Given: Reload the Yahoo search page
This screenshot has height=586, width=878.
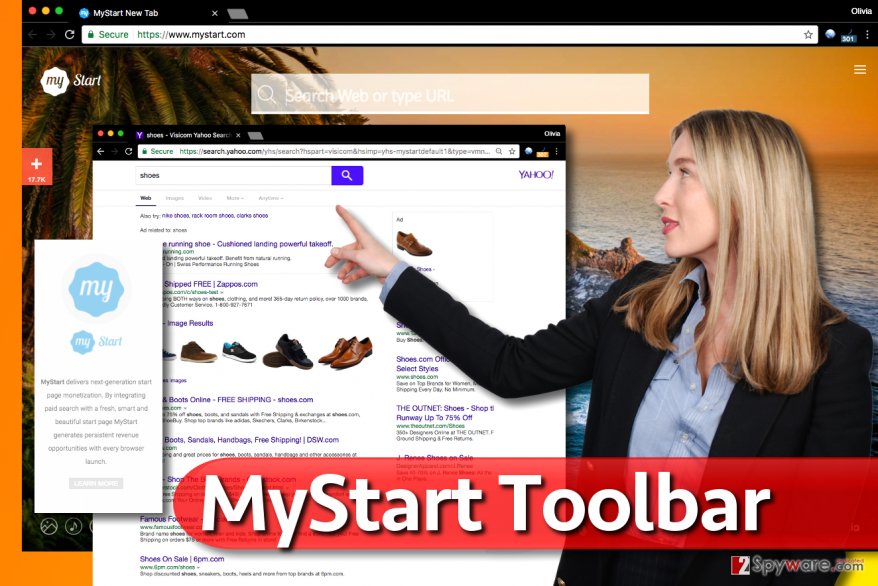Looking at the screenshot, I should tap(128, 151).
